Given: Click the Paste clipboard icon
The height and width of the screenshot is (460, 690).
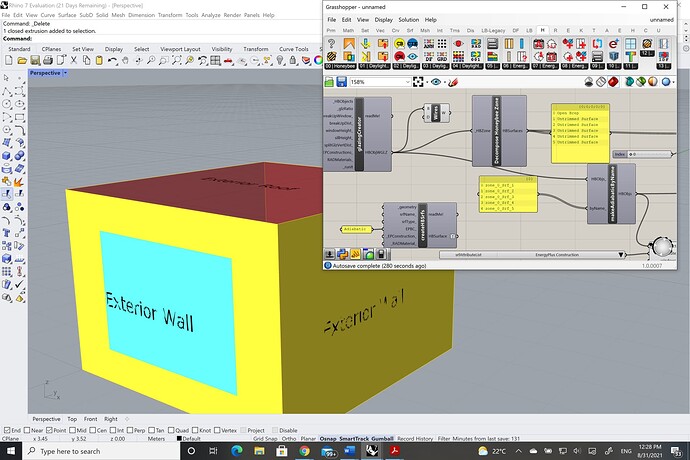Looking at the screenshot, I should (99, 60).
